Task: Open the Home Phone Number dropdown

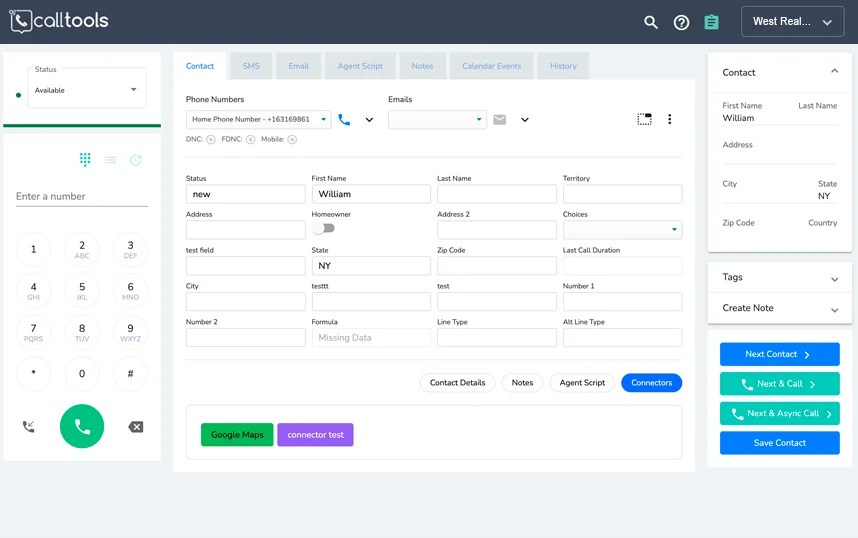Action: pos(258,119)
